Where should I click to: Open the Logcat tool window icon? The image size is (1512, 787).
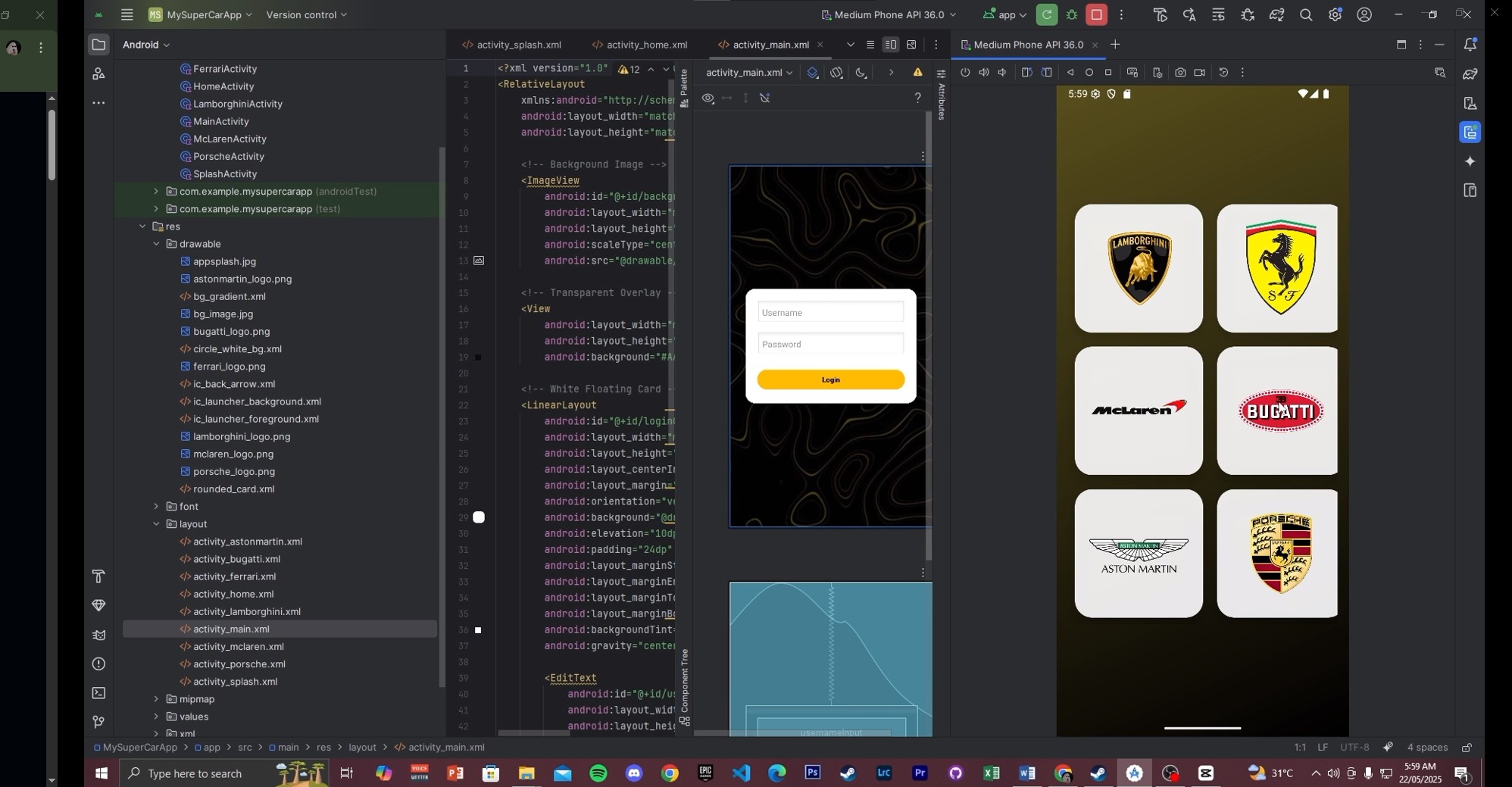point(98,635)
